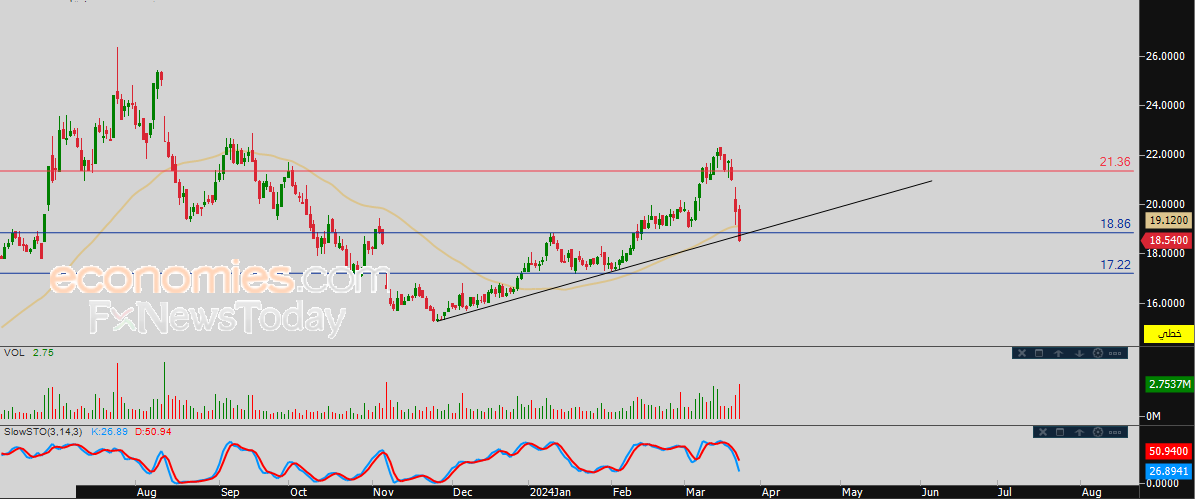Viewport: 1195px width, 499px height.
Task: Select the VOL indicator label
Action: [14, 353]
